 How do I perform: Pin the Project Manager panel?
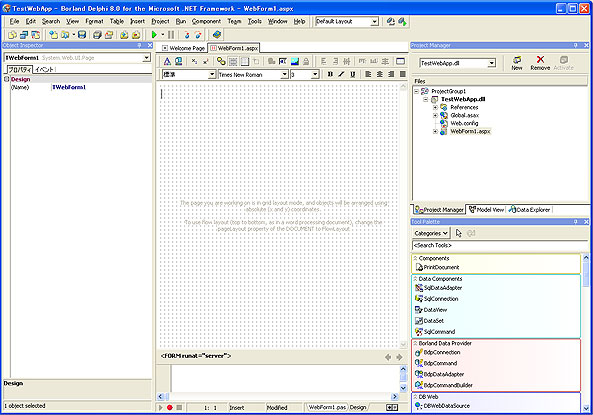point(576,45)
